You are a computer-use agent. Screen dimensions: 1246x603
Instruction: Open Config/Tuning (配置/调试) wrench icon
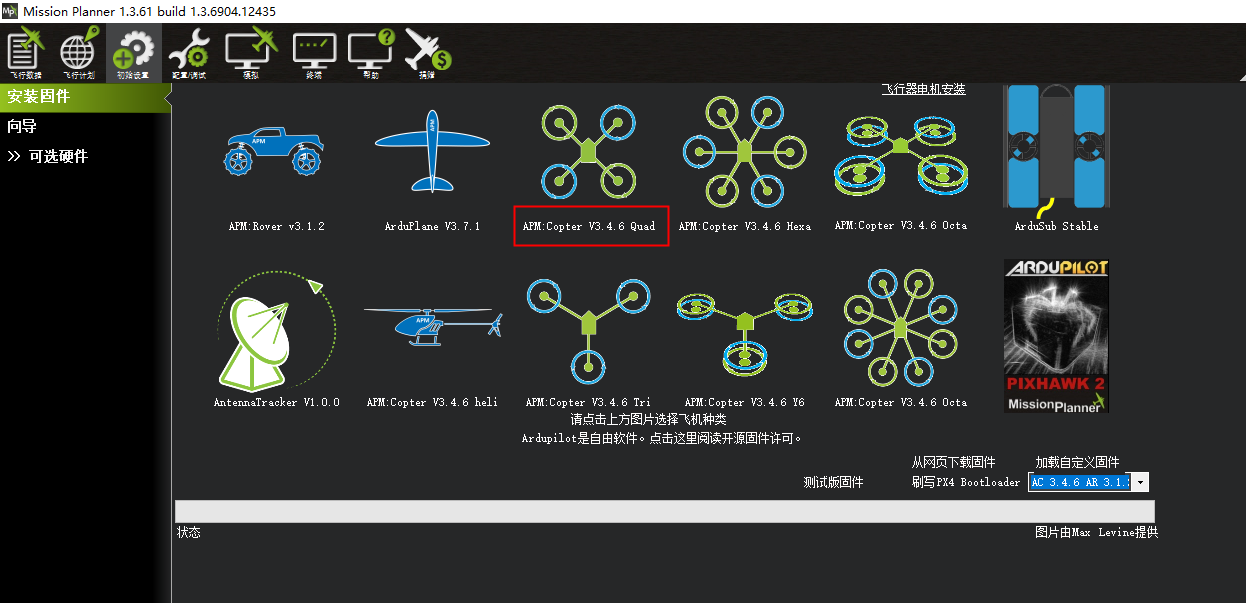[x=188, y=54]
